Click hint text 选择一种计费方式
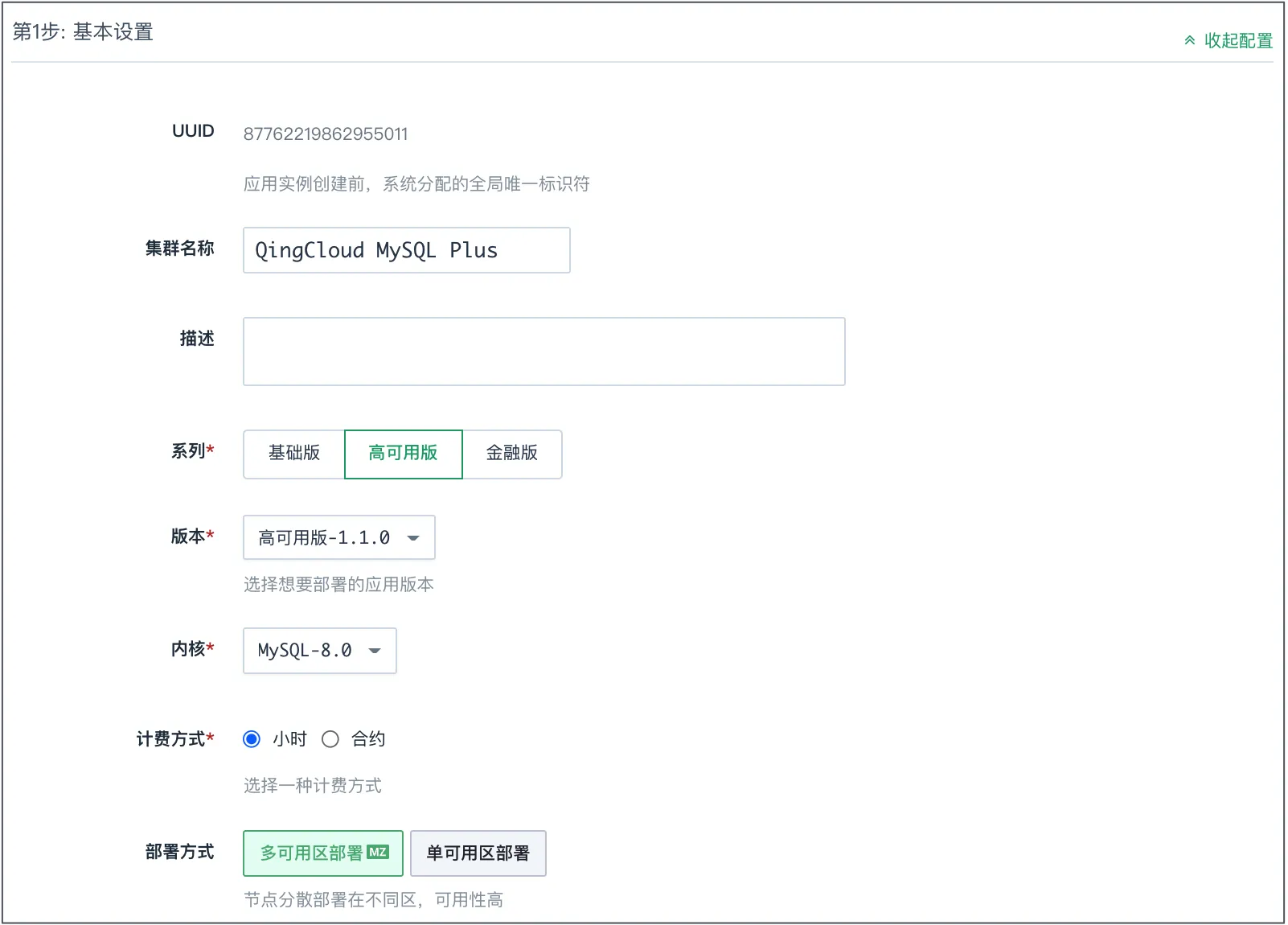 click(313, 786)
